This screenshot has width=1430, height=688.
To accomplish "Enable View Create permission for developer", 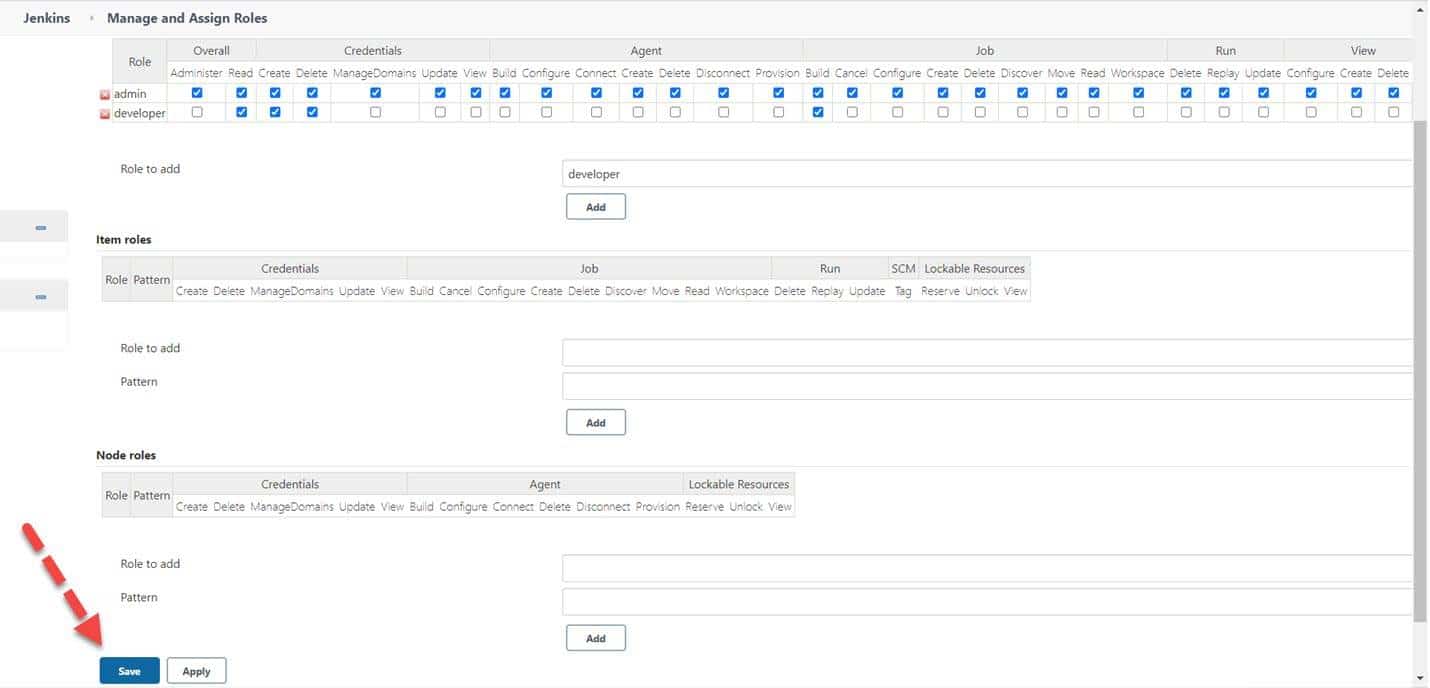I will (x=1356, y=112).
